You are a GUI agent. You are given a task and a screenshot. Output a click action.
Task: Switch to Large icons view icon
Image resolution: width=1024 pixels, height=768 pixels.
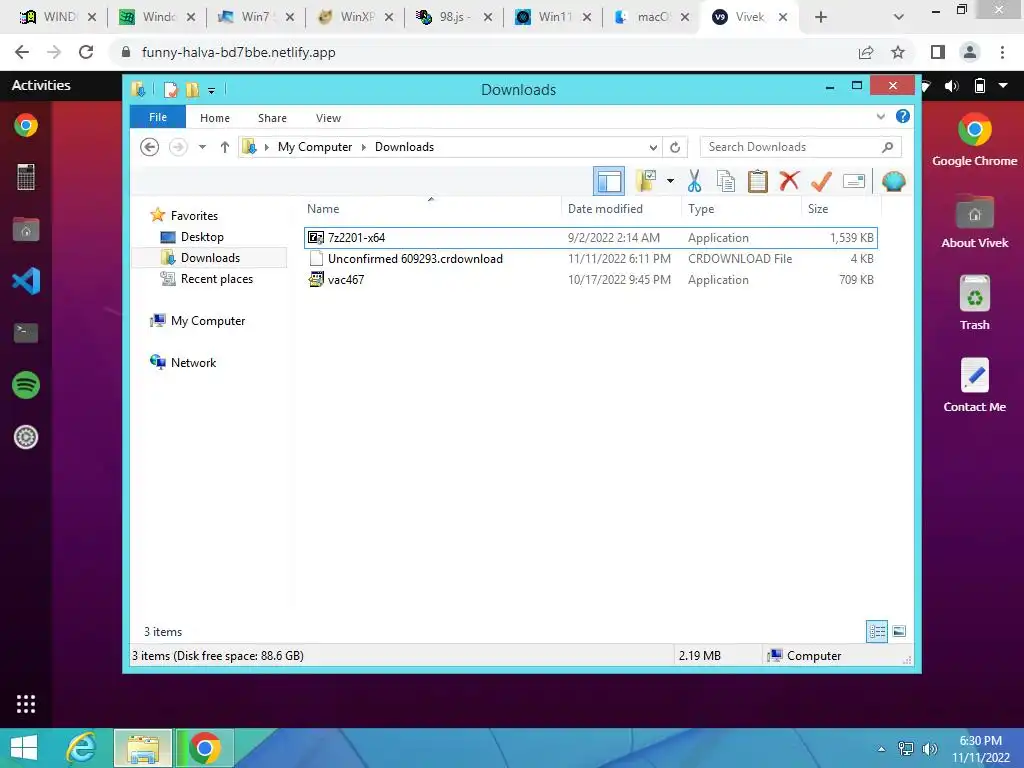[x=899, y=631]
